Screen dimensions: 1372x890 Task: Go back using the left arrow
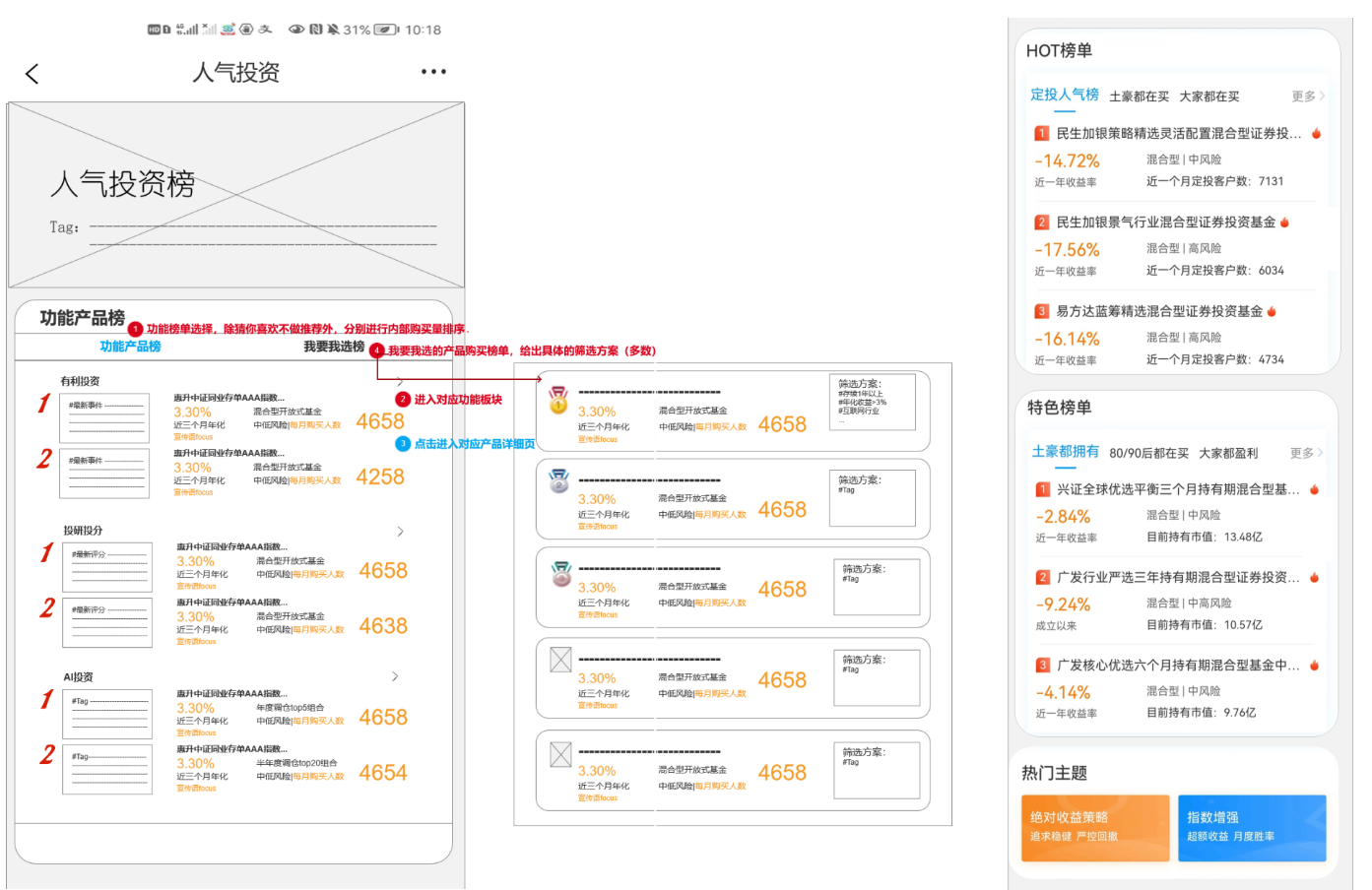point(32,73)
